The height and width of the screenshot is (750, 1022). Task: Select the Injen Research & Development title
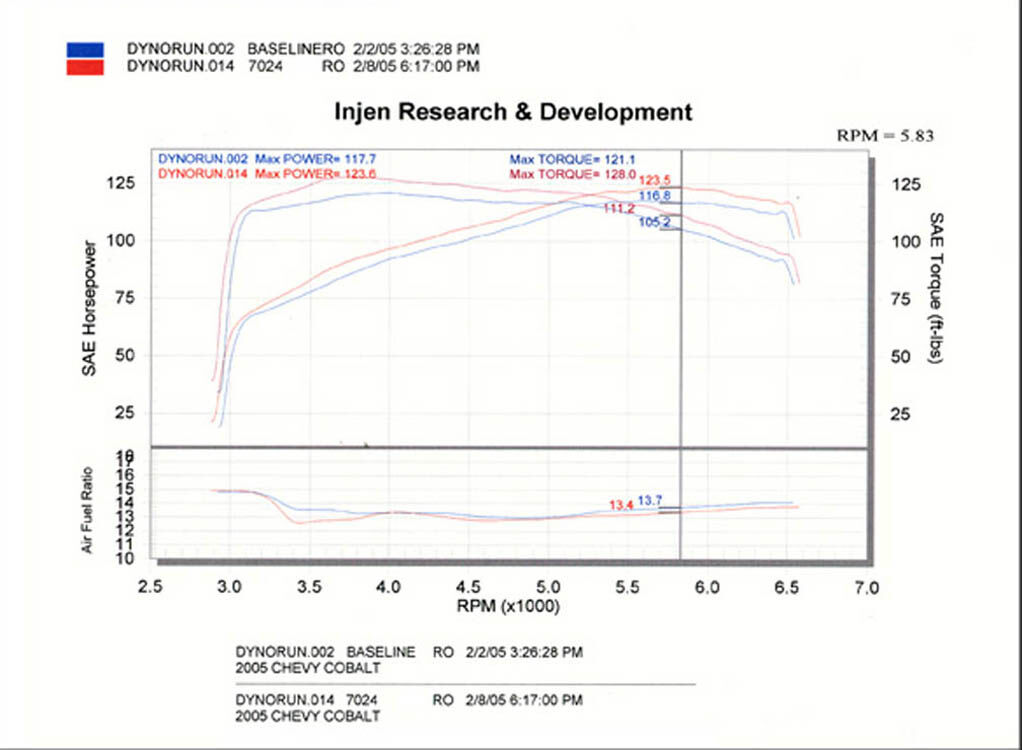513,112
